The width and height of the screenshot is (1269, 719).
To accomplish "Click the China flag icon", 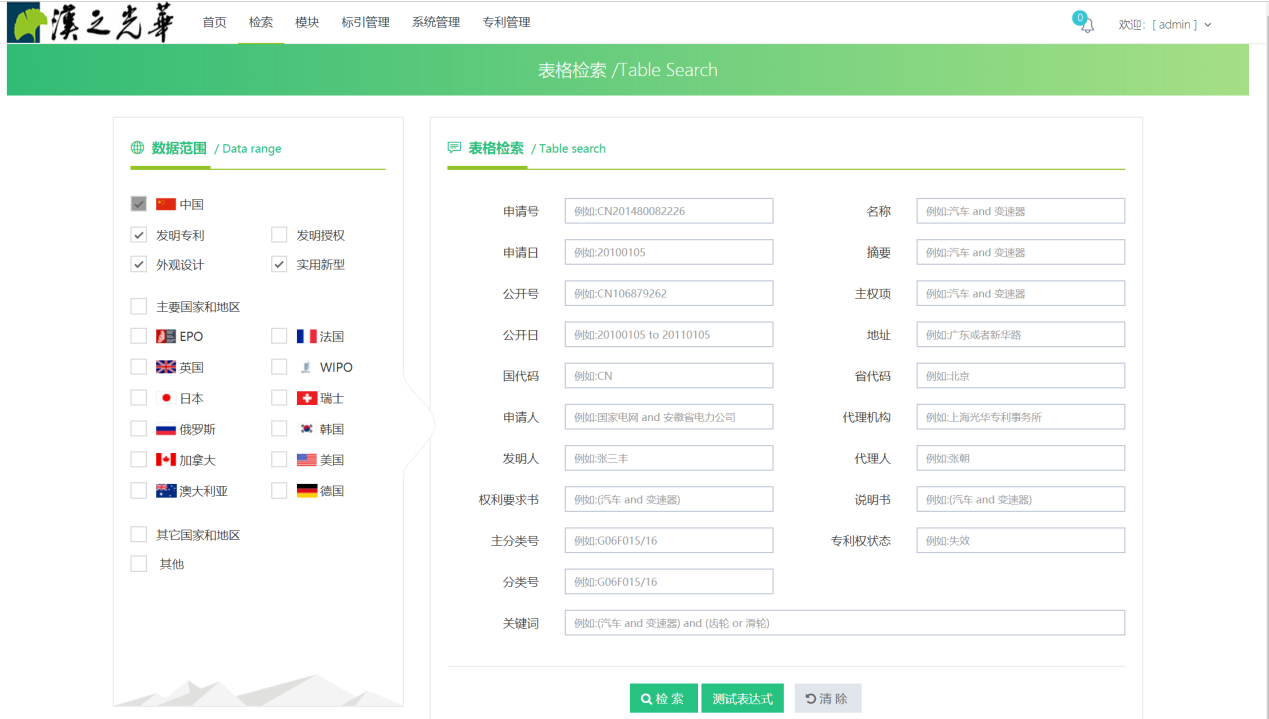I will click(166, 204).
